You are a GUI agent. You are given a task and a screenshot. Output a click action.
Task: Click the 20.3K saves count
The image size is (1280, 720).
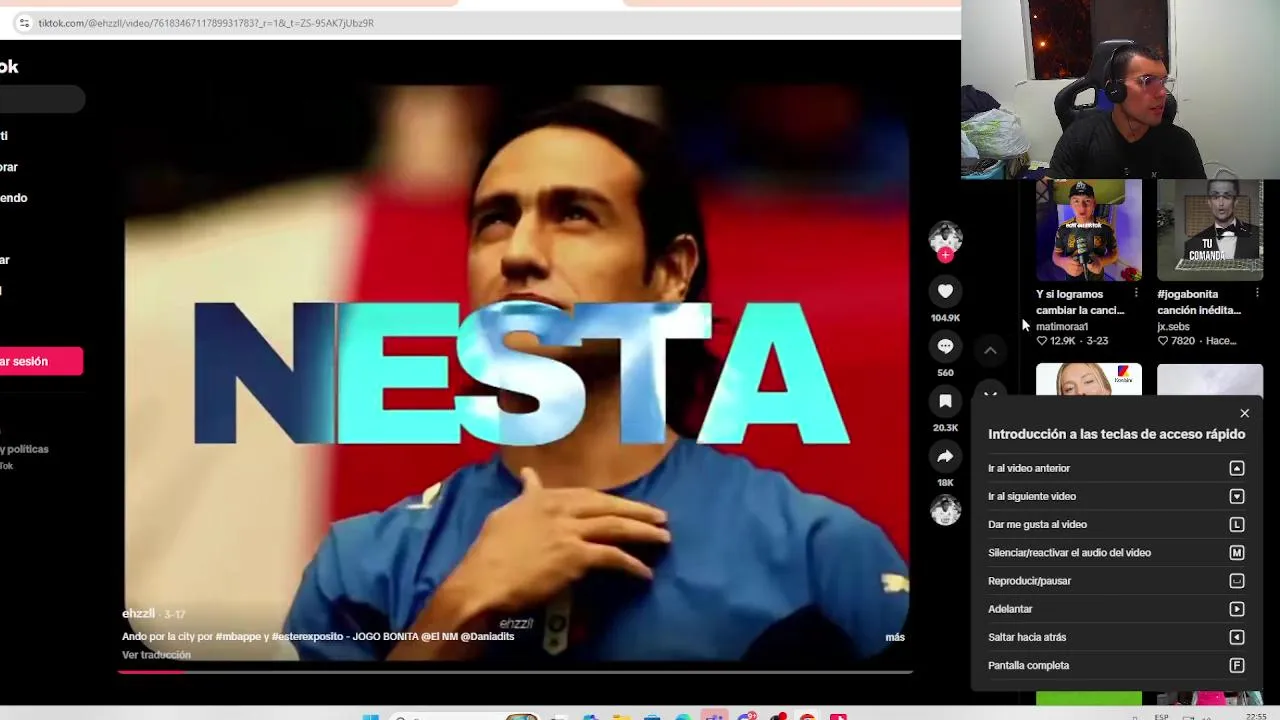click(945, 428)
